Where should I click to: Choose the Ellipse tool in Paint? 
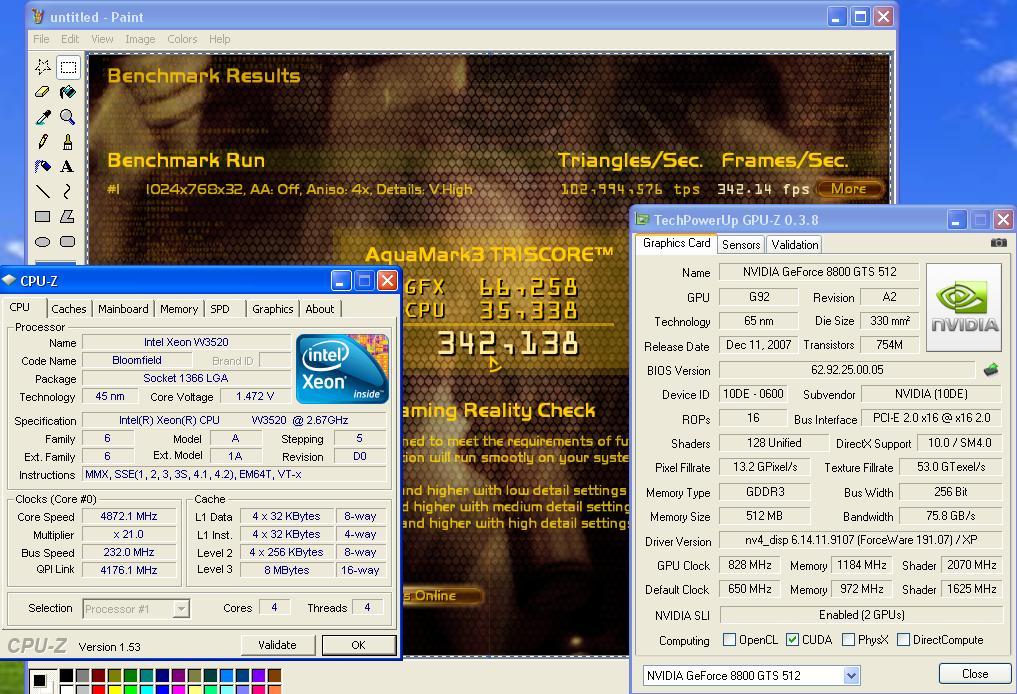click(43, 242)
